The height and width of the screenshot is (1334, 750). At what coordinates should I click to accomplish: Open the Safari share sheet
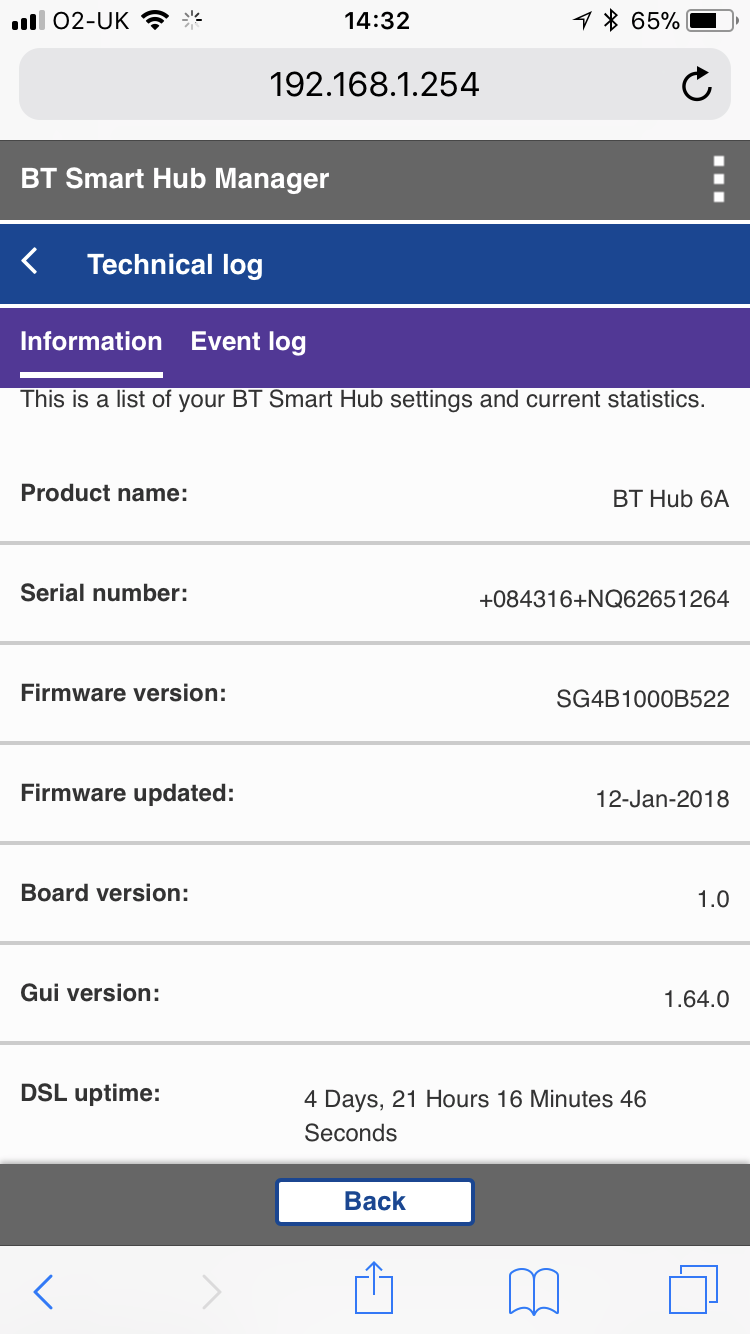coord(374,1289)
